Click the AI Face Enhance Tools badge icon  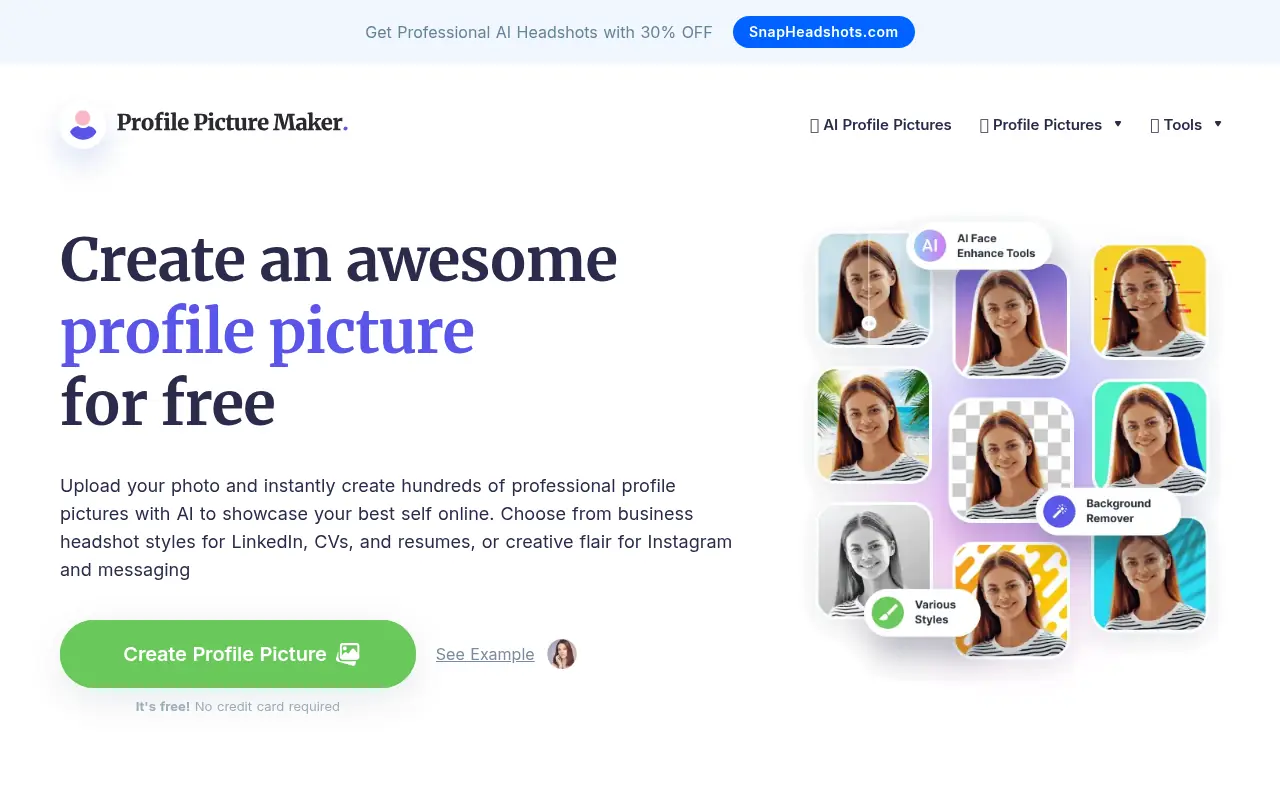click(929, 245)
